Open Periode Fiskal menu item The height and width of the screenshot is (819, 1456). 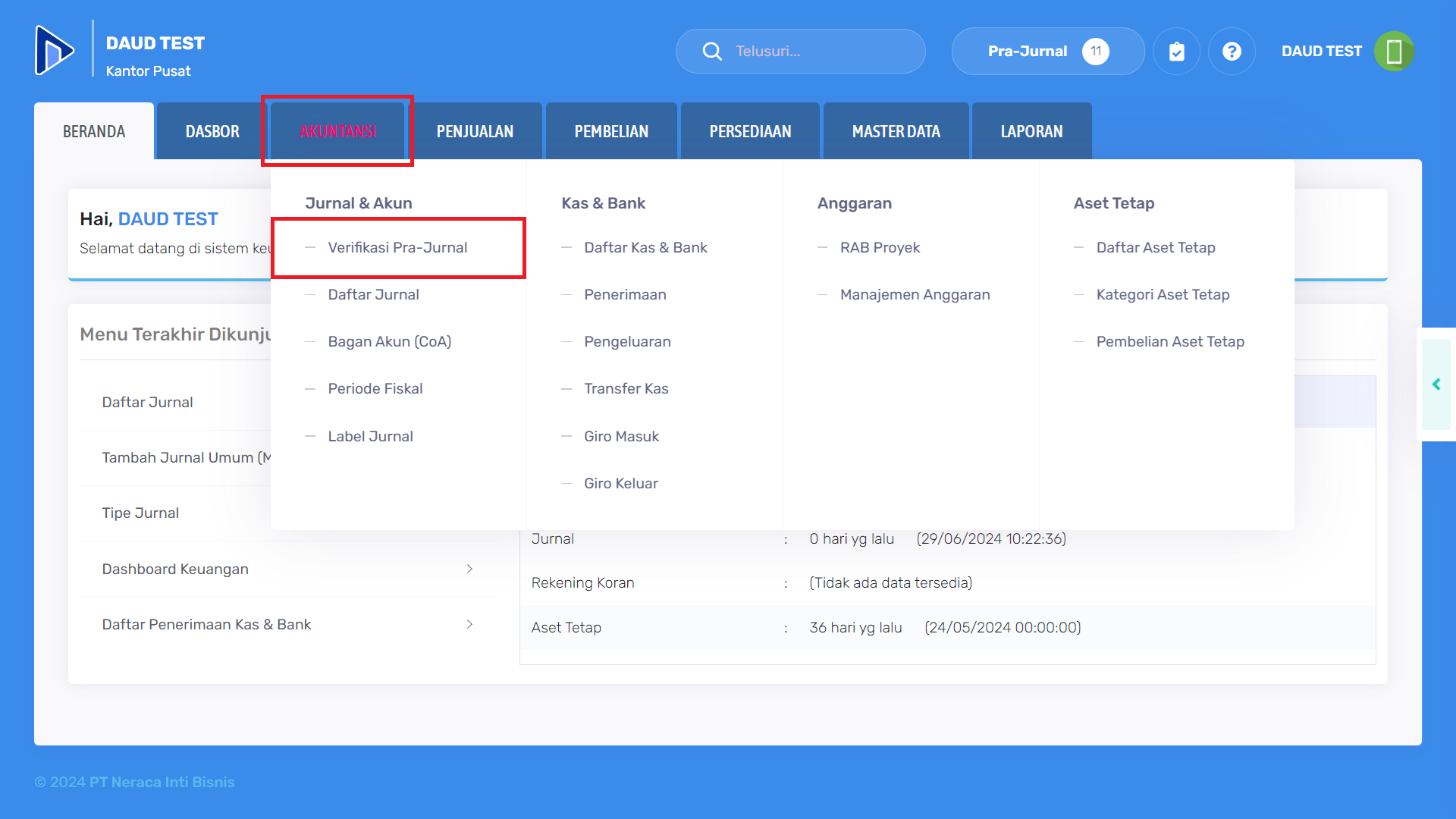375,388
